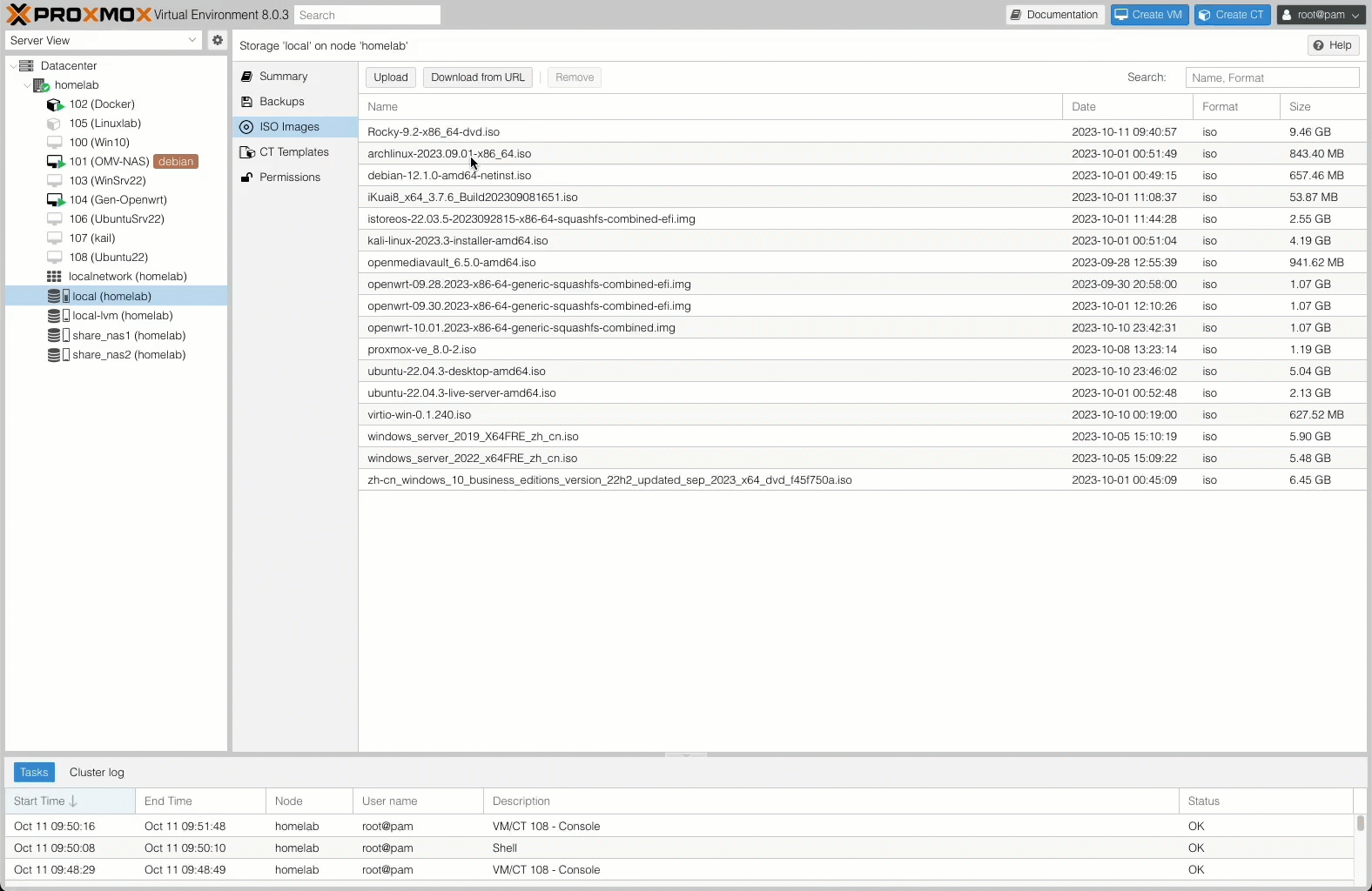The image size is (1372, 891).
Task: Open the root@pam user menu arrow
Action: 1355,15
